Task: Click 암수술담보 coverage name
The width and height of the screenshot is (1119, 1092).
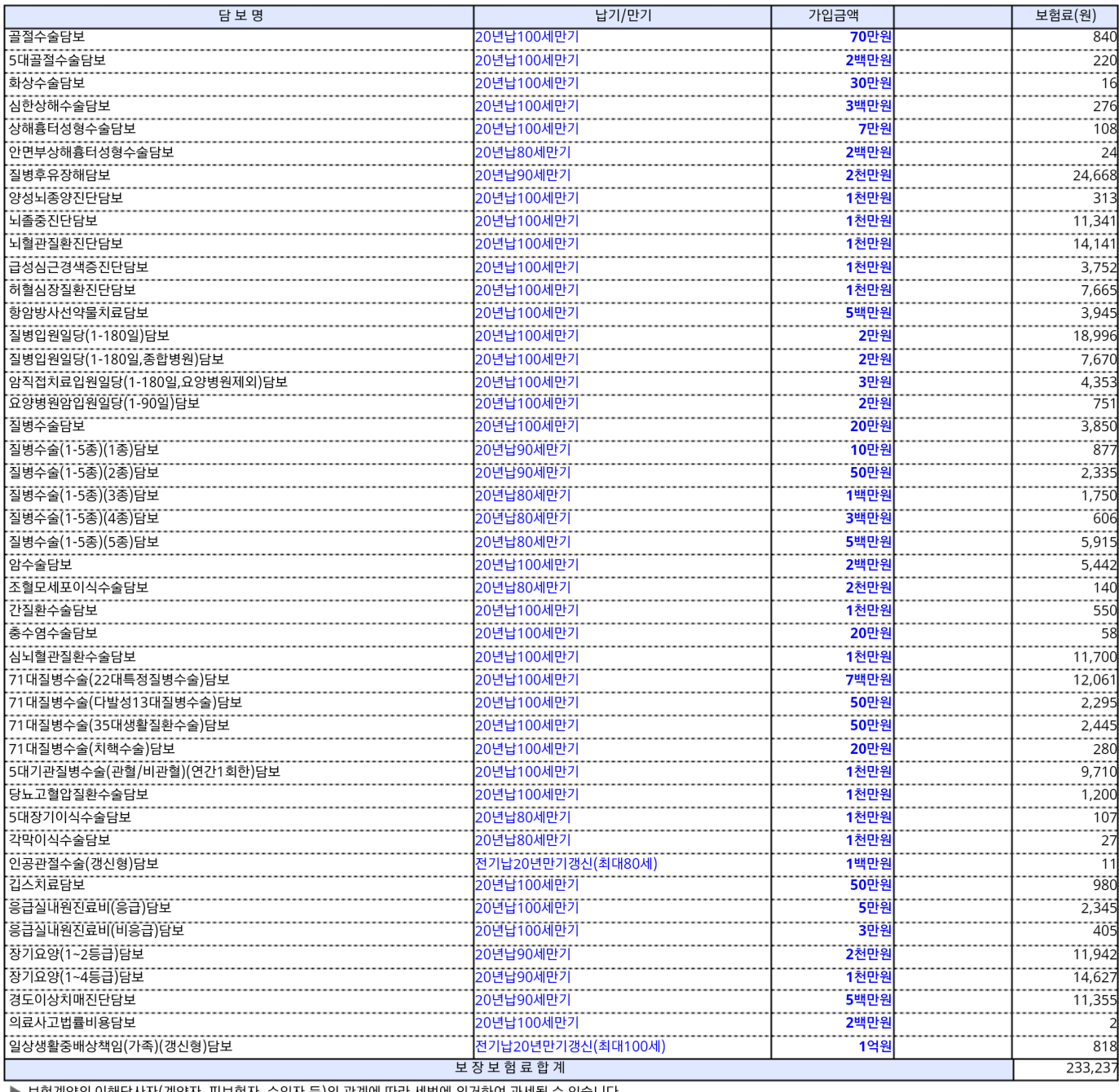Action: coord(40,565)
